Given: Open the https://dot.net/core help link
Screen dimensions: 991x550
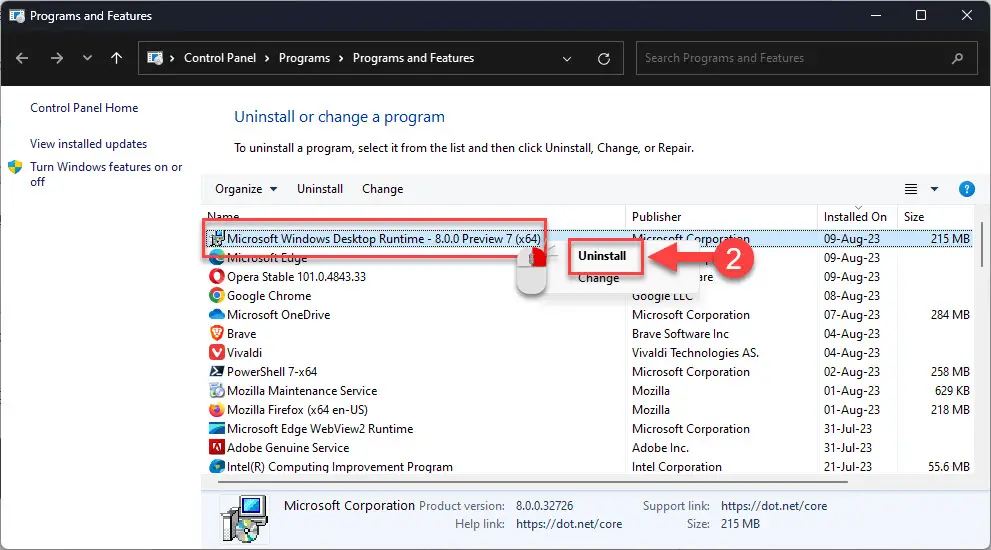Looking at the screenshot, I should click(569, 524).
